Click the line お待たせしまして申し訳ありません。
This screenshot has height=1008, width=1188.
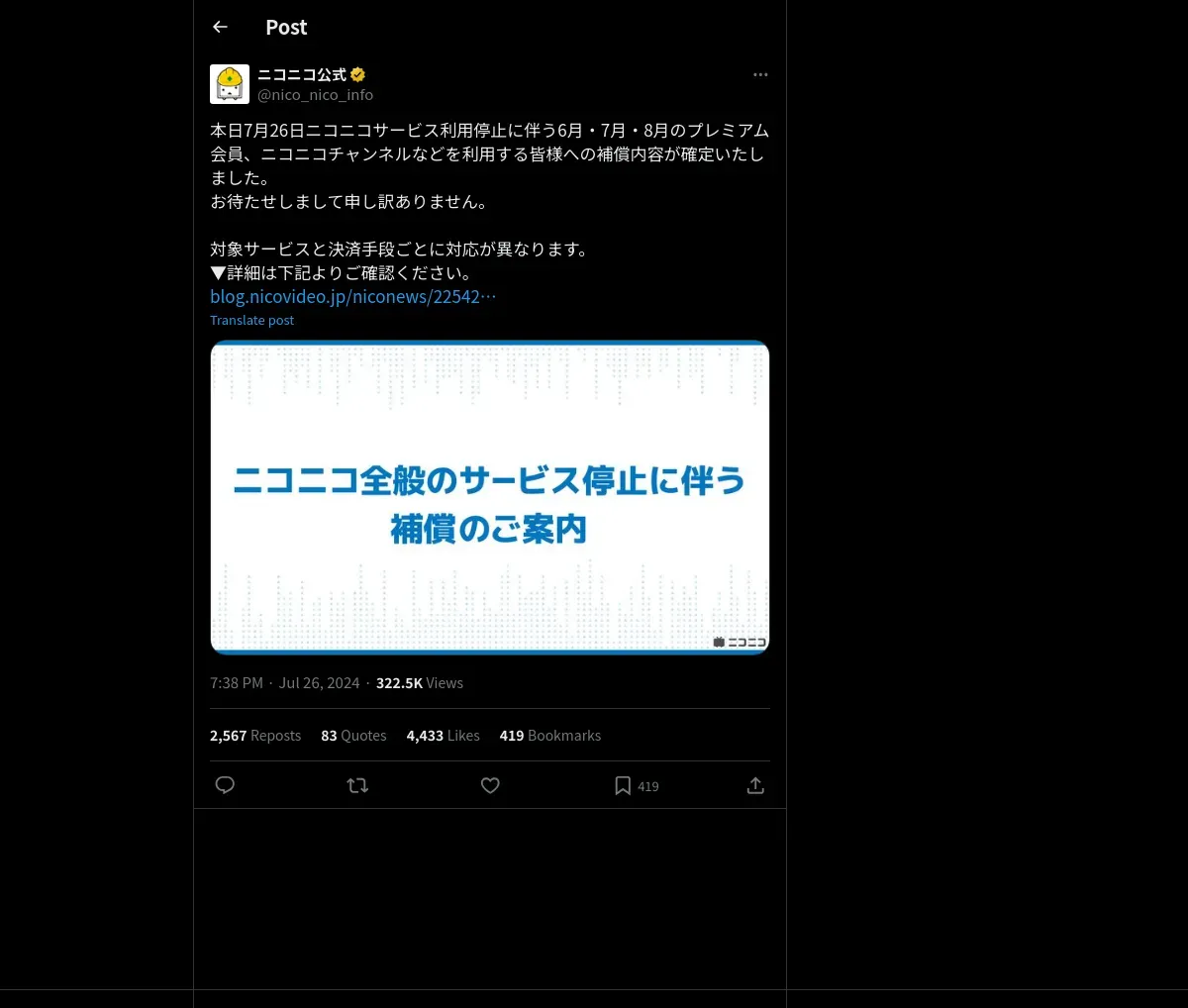(350, 201)
